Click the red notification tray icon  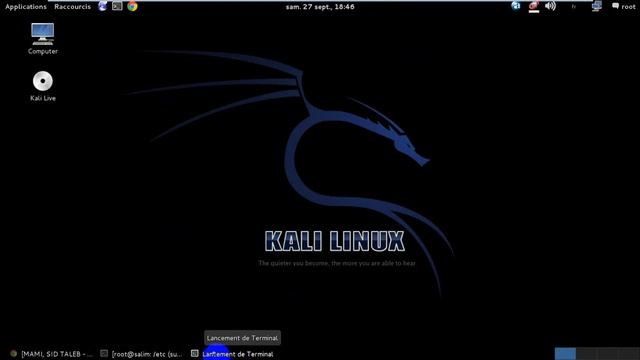pyautogui.click(x=534, y=7)
